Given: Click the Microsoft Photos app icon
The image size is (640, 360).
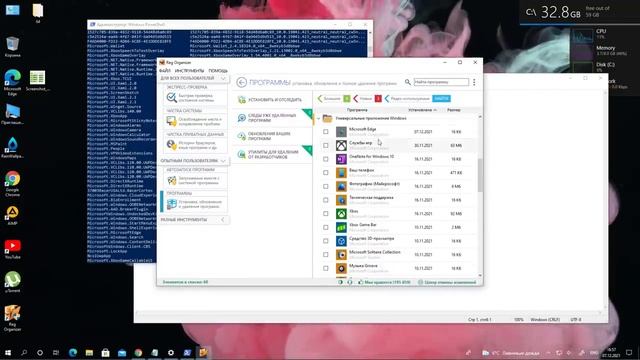Looking at the screenshot, I should click(x=341, y=186).
